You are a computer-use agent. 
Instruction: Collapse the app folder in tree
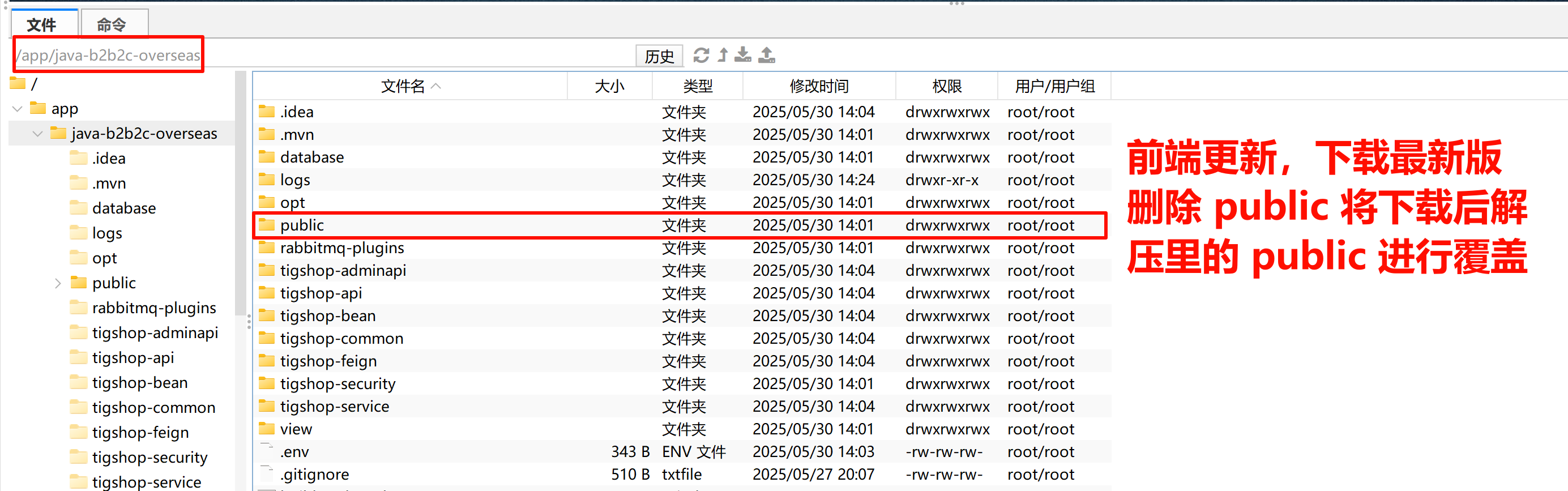coord(18,109)
